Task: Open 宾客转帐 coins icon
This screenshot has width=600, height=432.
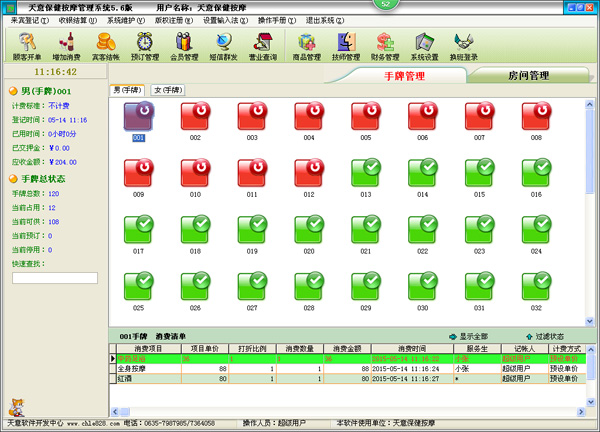Action: pos(105,46)
